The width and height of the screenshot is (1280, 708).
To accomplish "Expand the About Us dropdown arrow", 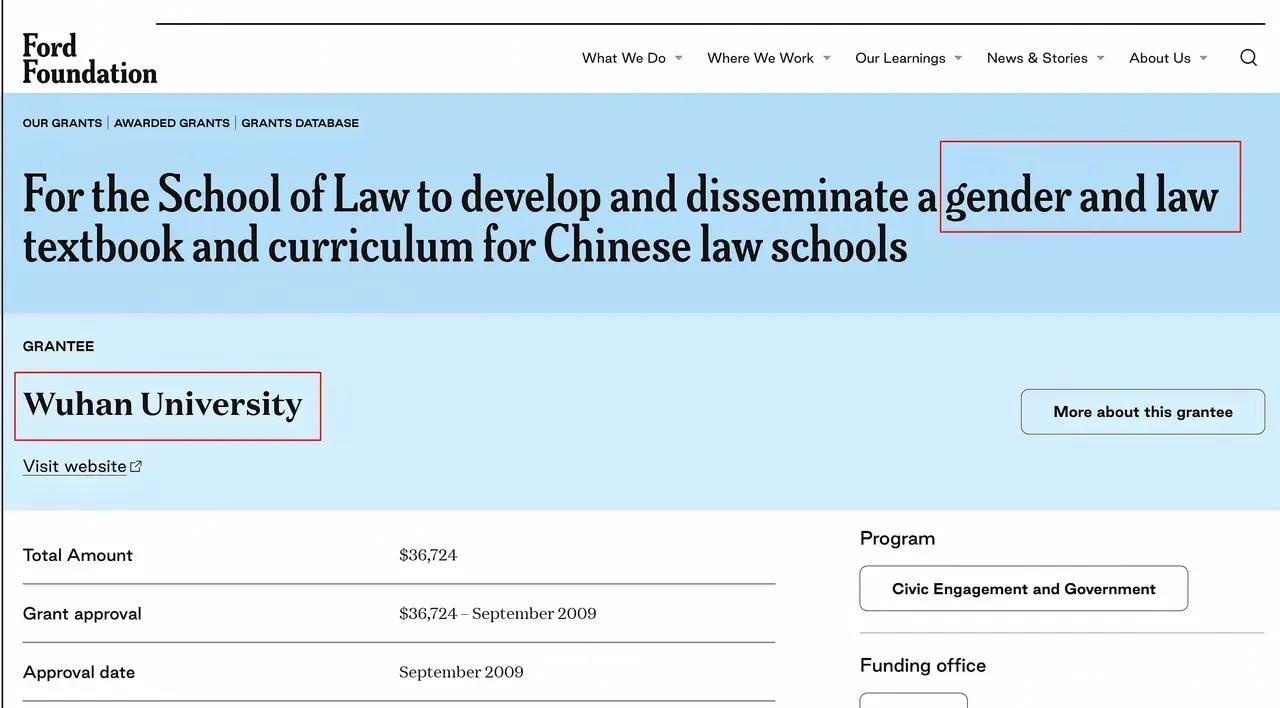I will click(x=1203, y=58).
